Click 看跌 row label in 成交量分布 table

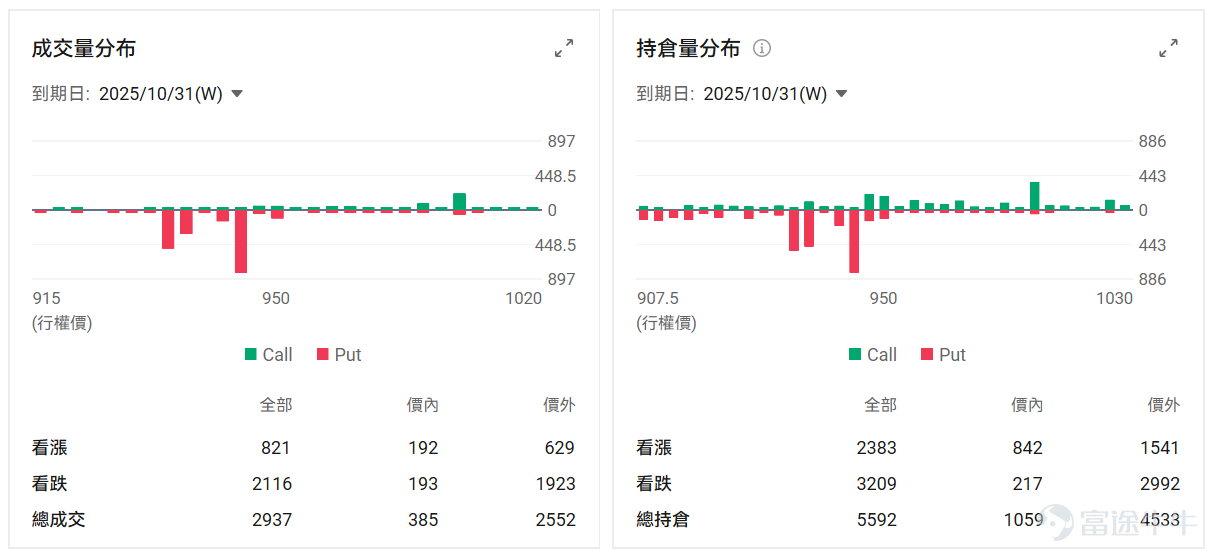[x=50, y=484]
